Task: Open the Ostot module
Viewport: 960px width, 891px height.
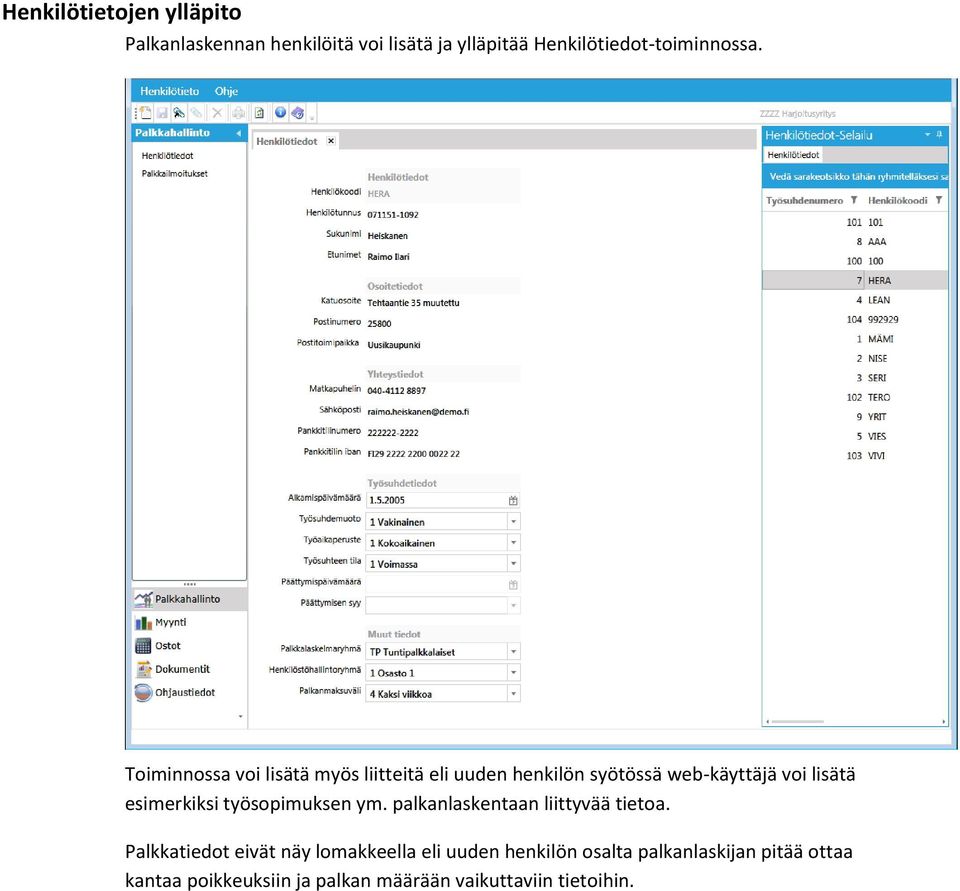Action: [x=190, y=645]
